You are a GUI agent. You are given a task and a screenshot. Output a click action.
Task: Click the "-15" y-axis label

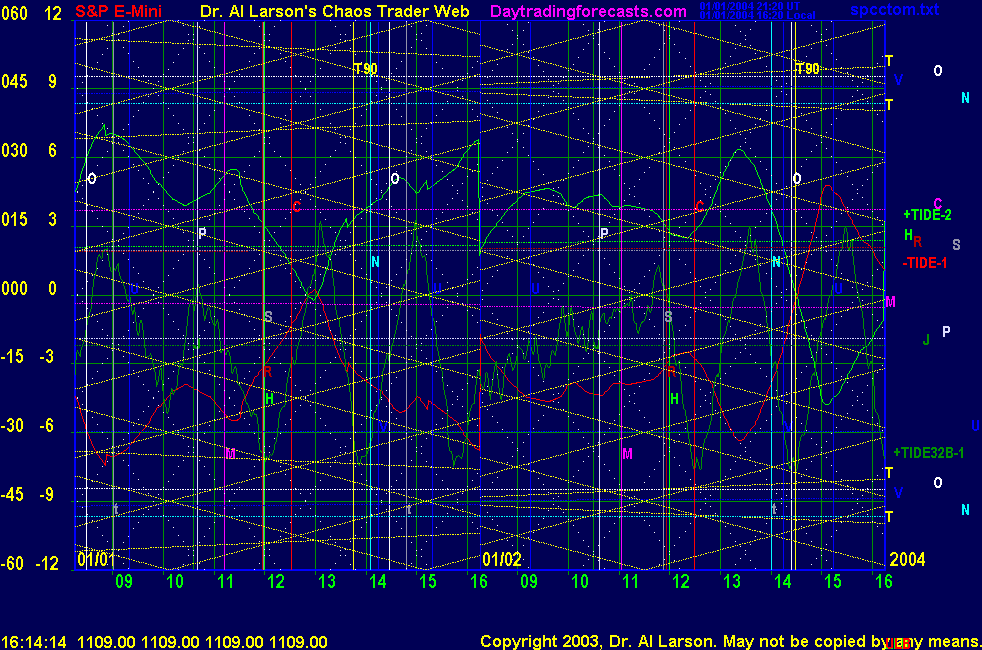pos(13,356)
